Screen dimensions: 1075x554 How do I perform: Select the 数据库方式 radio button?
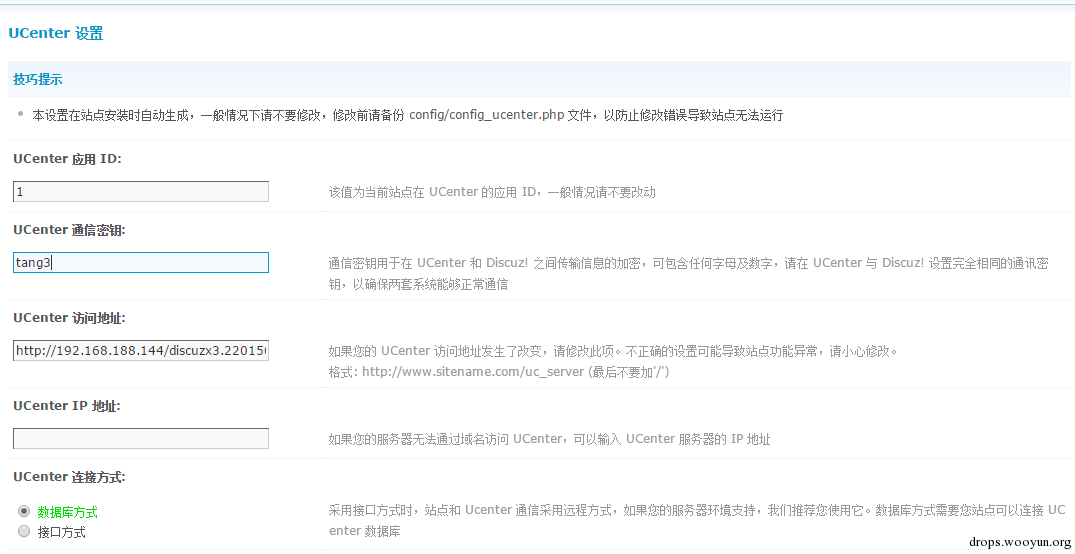[24, 511]
